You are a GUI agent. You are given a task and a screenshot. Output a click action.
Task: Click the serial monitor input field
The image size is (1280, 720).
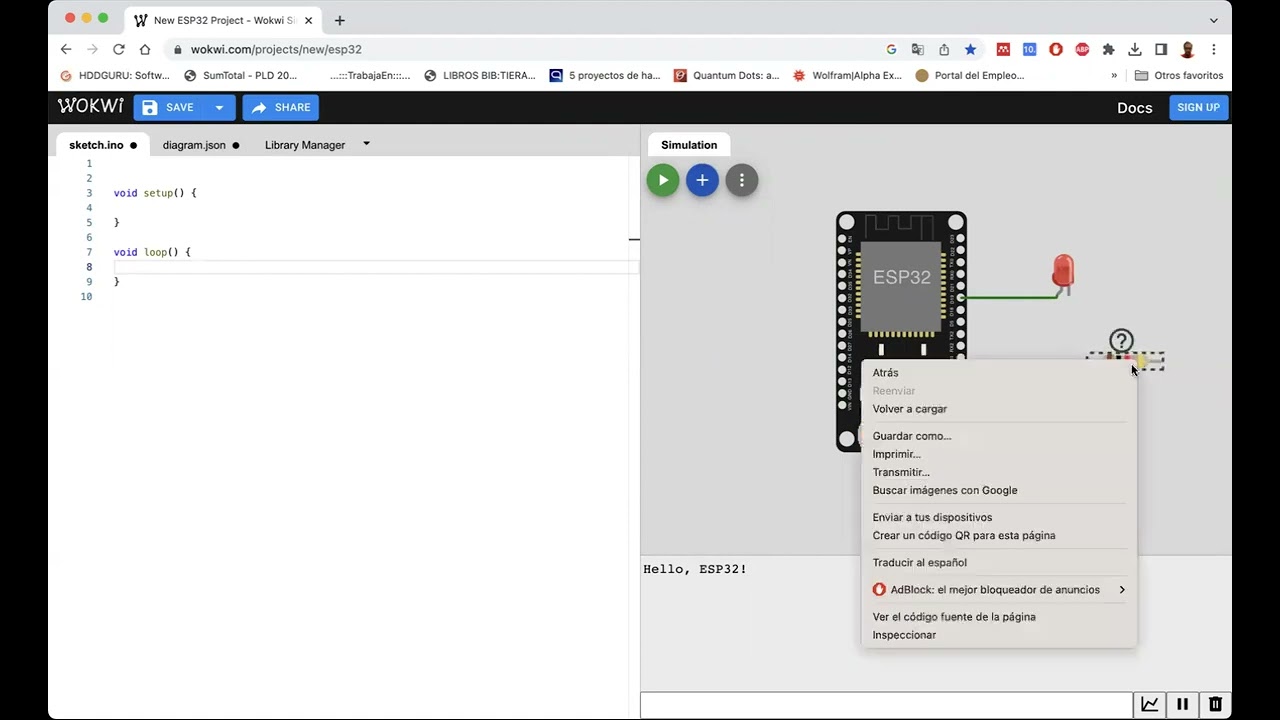(x=886, y=705)
